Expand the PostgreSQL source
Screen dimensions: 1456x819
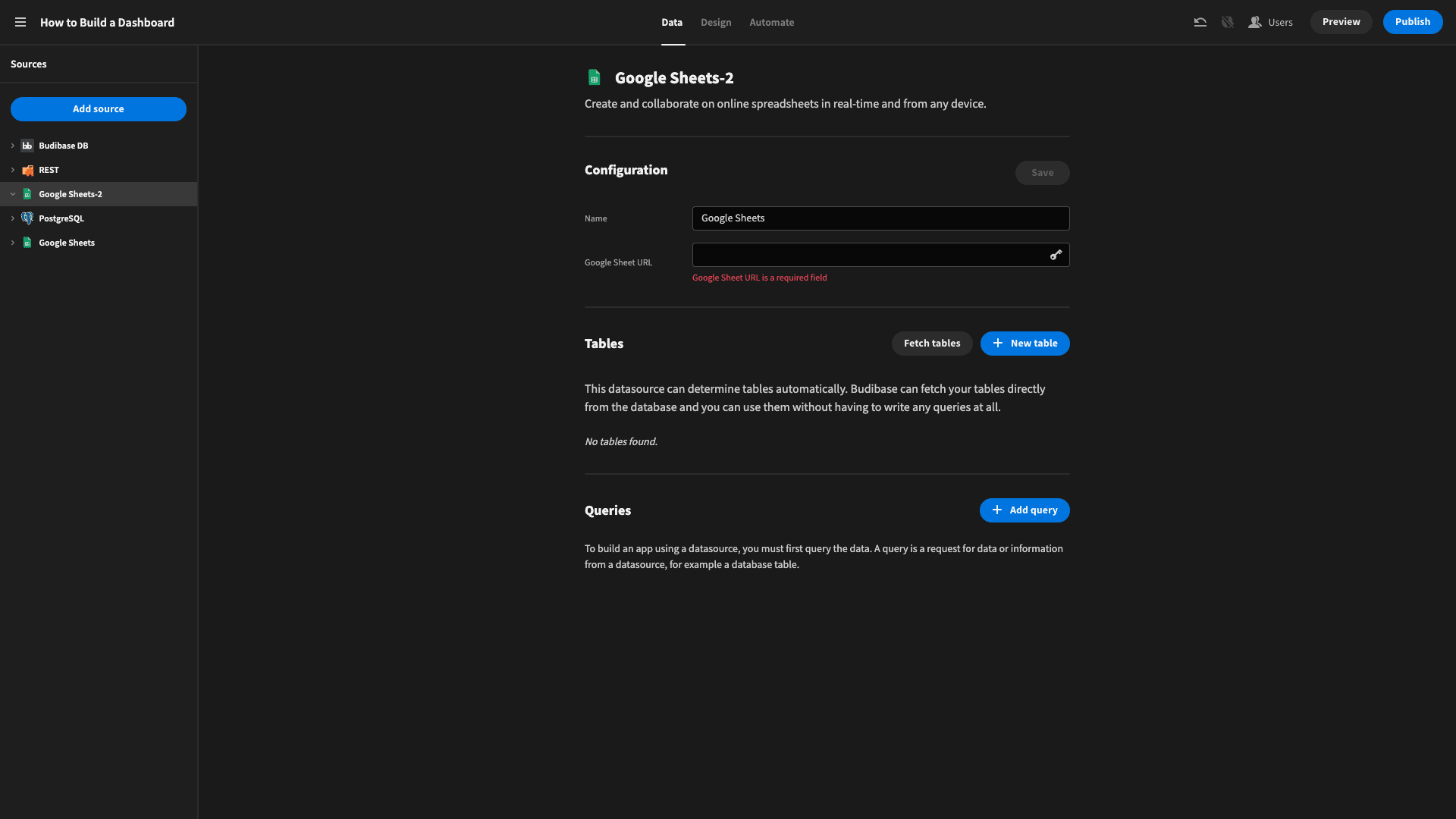click(x=12, y=218)
